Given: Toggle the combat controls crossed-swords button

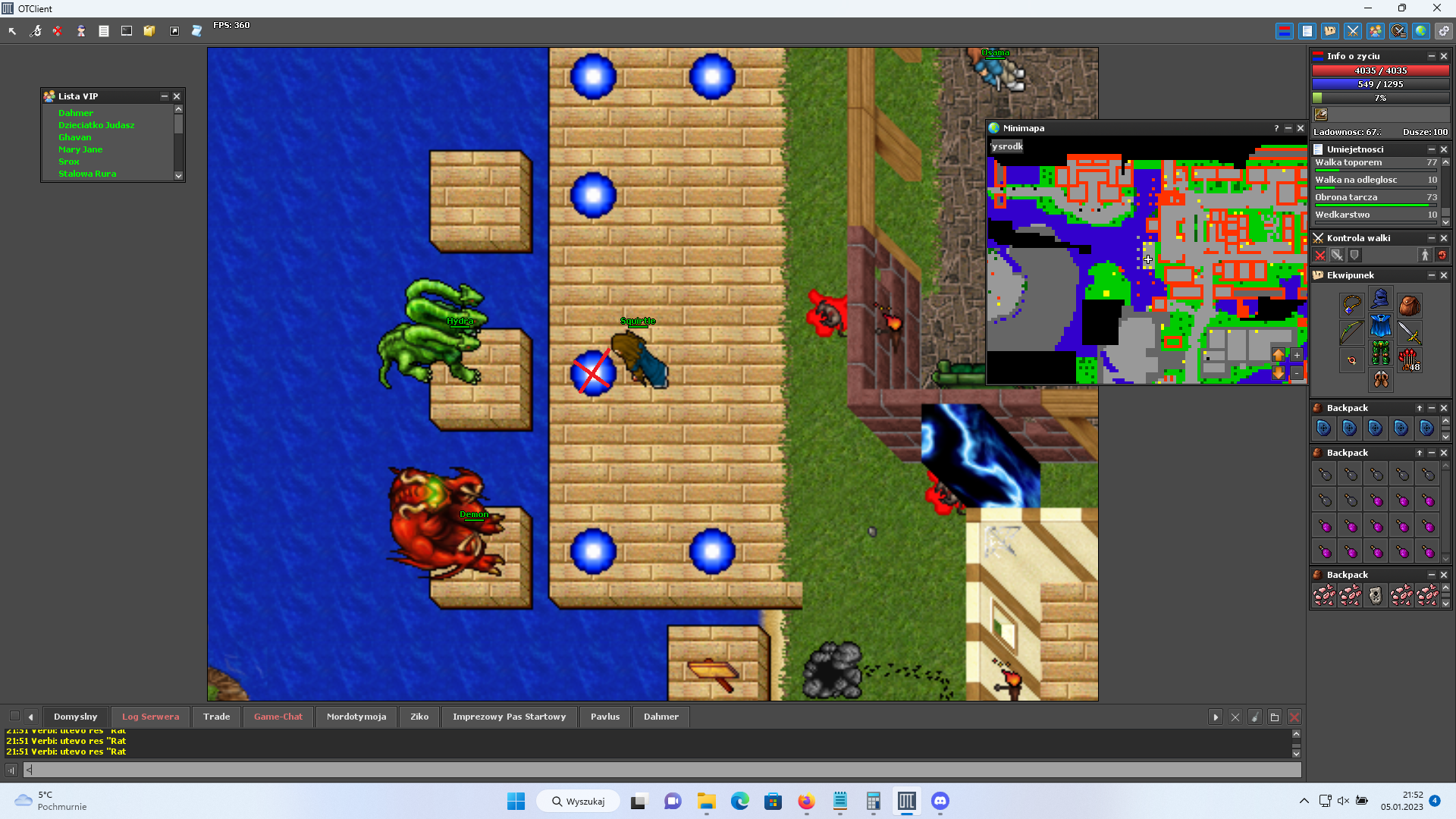Looking at the screenshot, I should pyautogui.click(x=1352, y=31).
